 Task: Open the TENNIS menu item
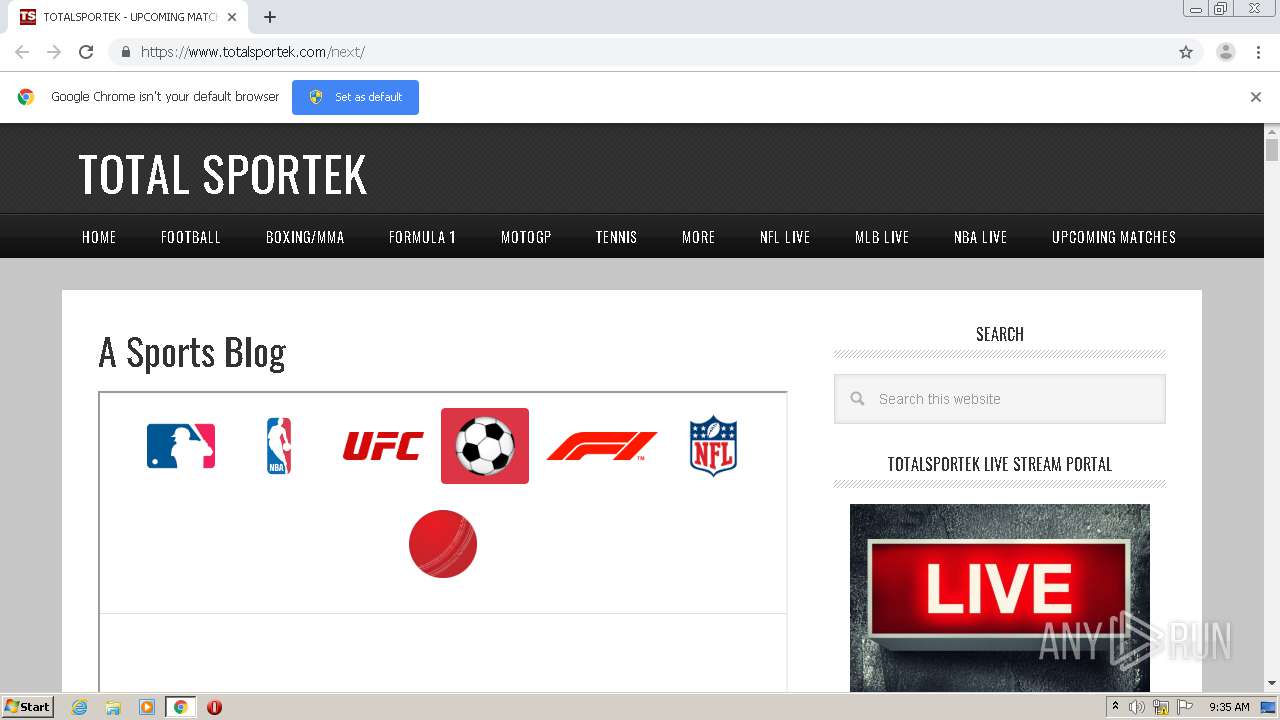[x=616, y=237]
